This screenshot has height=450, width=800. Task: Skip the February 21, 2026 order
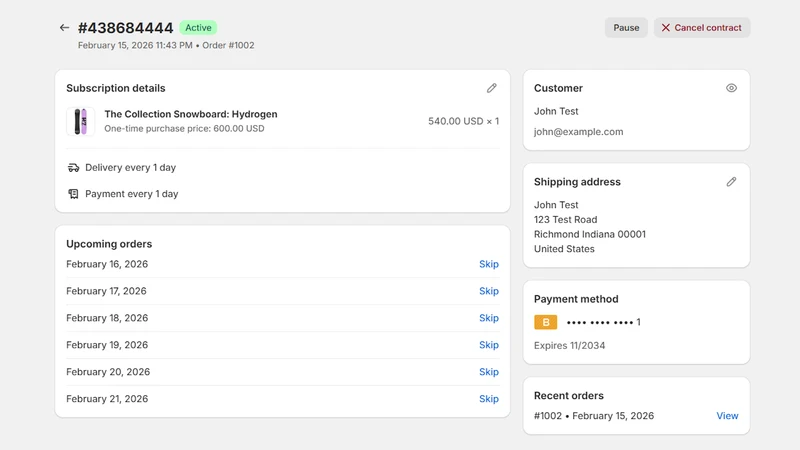coord(488,399)
